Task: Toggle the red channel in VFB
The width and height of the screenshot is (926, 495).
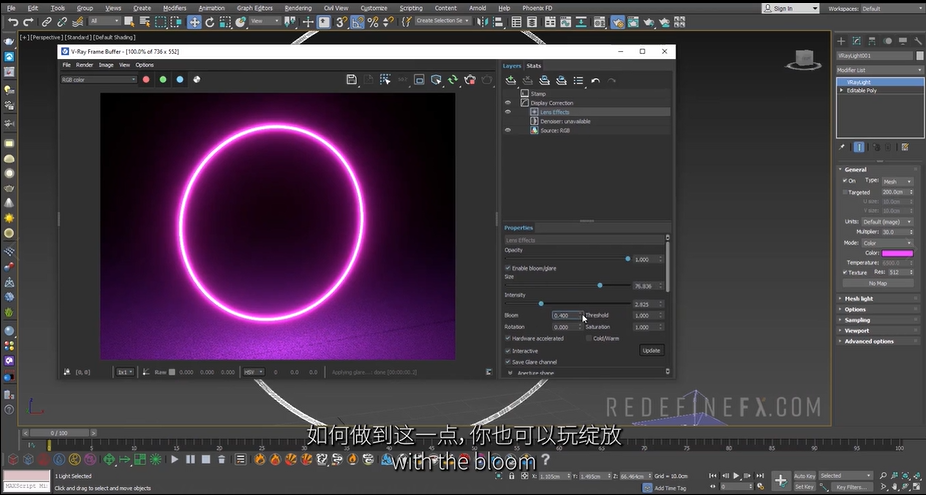Action: [146, 80]
